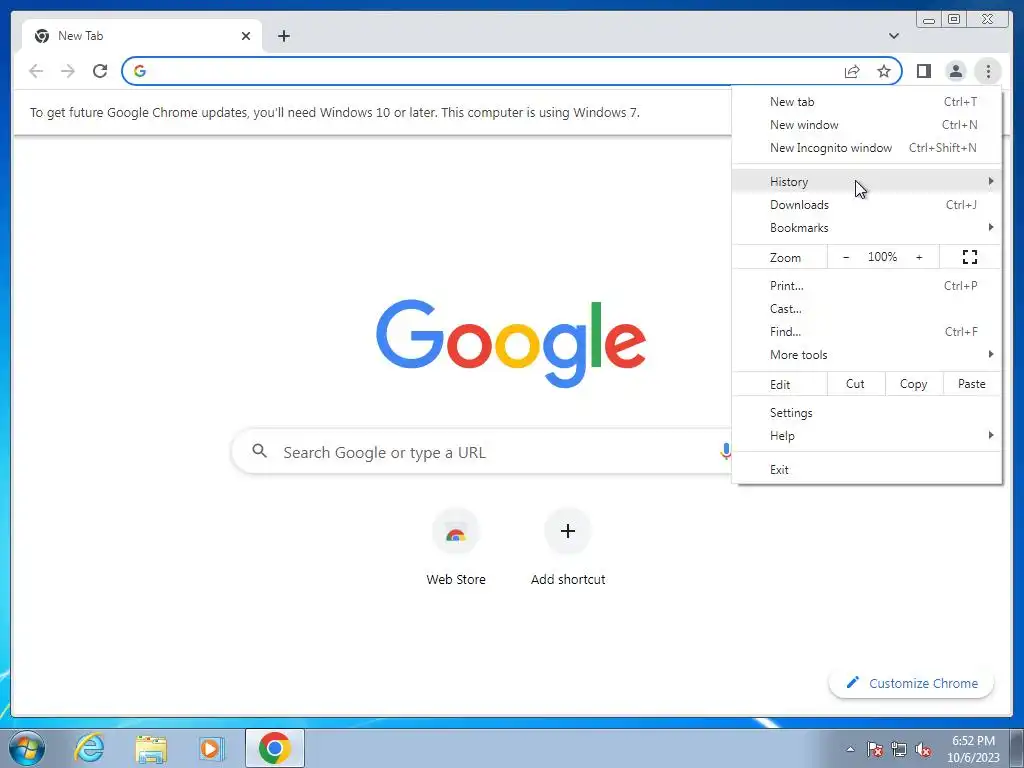Viewport: 1024px width, 768px height.
Task: Open a New Incognito window
Action: [x=867, y=148]
